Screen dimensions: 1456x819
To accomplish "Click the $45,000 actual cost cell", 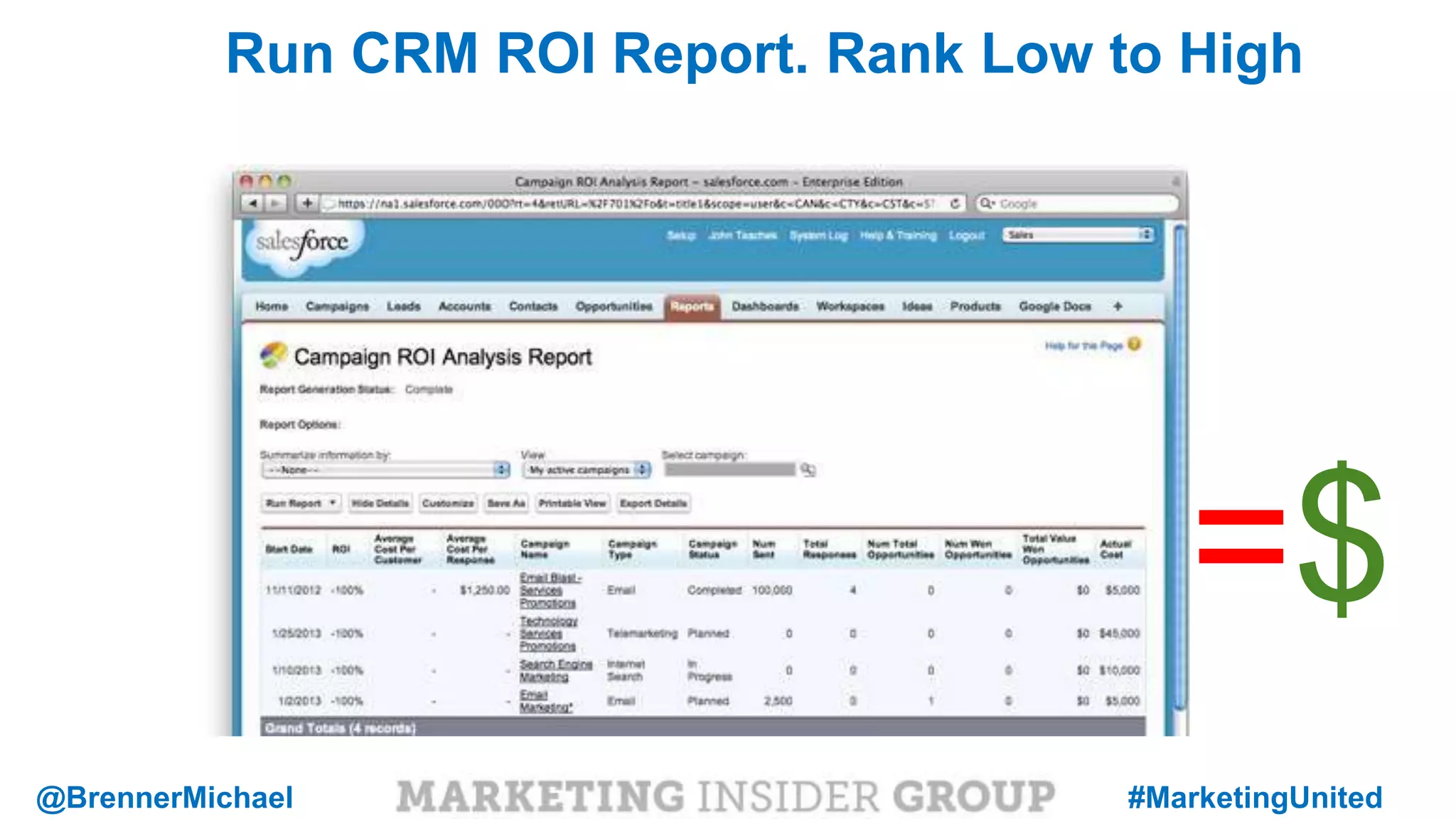I will point(1119,633).
